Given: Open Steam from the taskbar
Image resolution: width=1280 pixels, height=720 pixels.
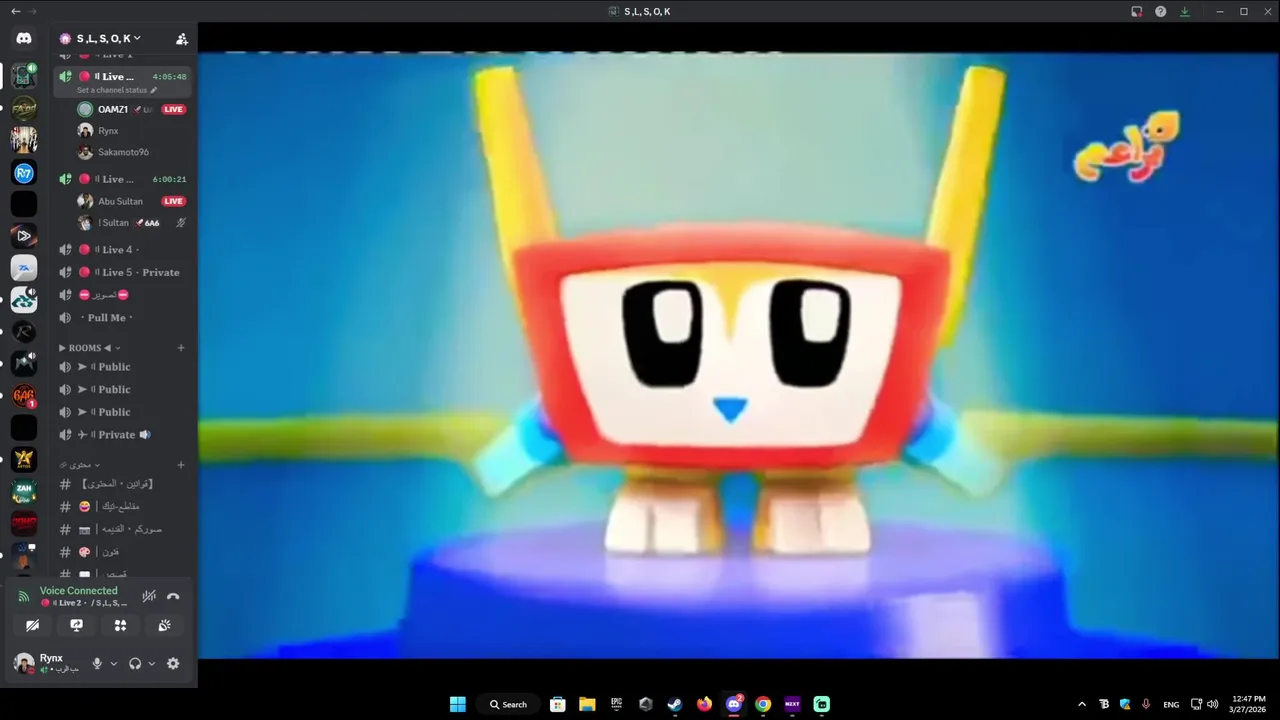Looking at the screenshot, I should click(675, 704).
